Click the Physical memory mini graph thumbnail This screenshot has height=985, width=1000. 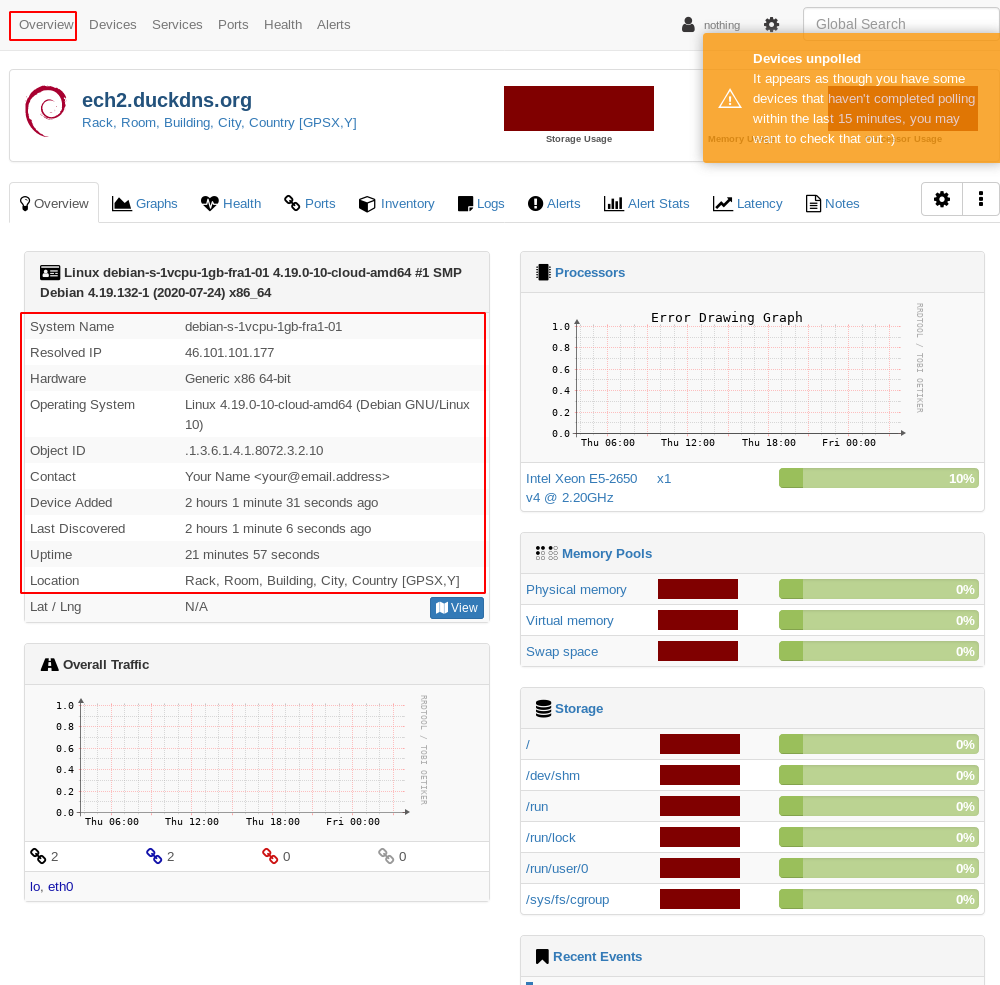coord(698,589)
